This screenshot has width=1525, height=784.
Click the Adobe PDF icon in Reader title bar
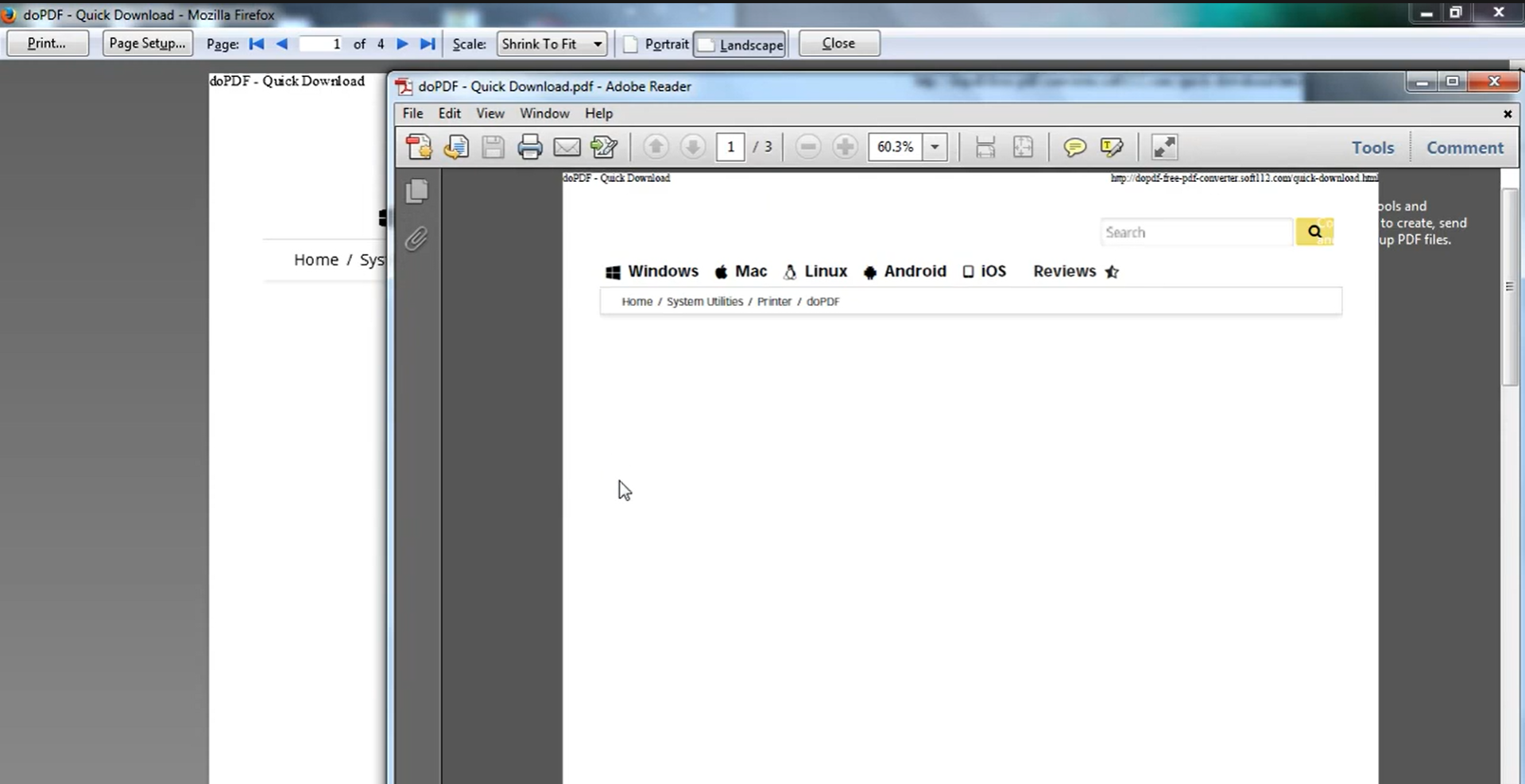[404, 87]
